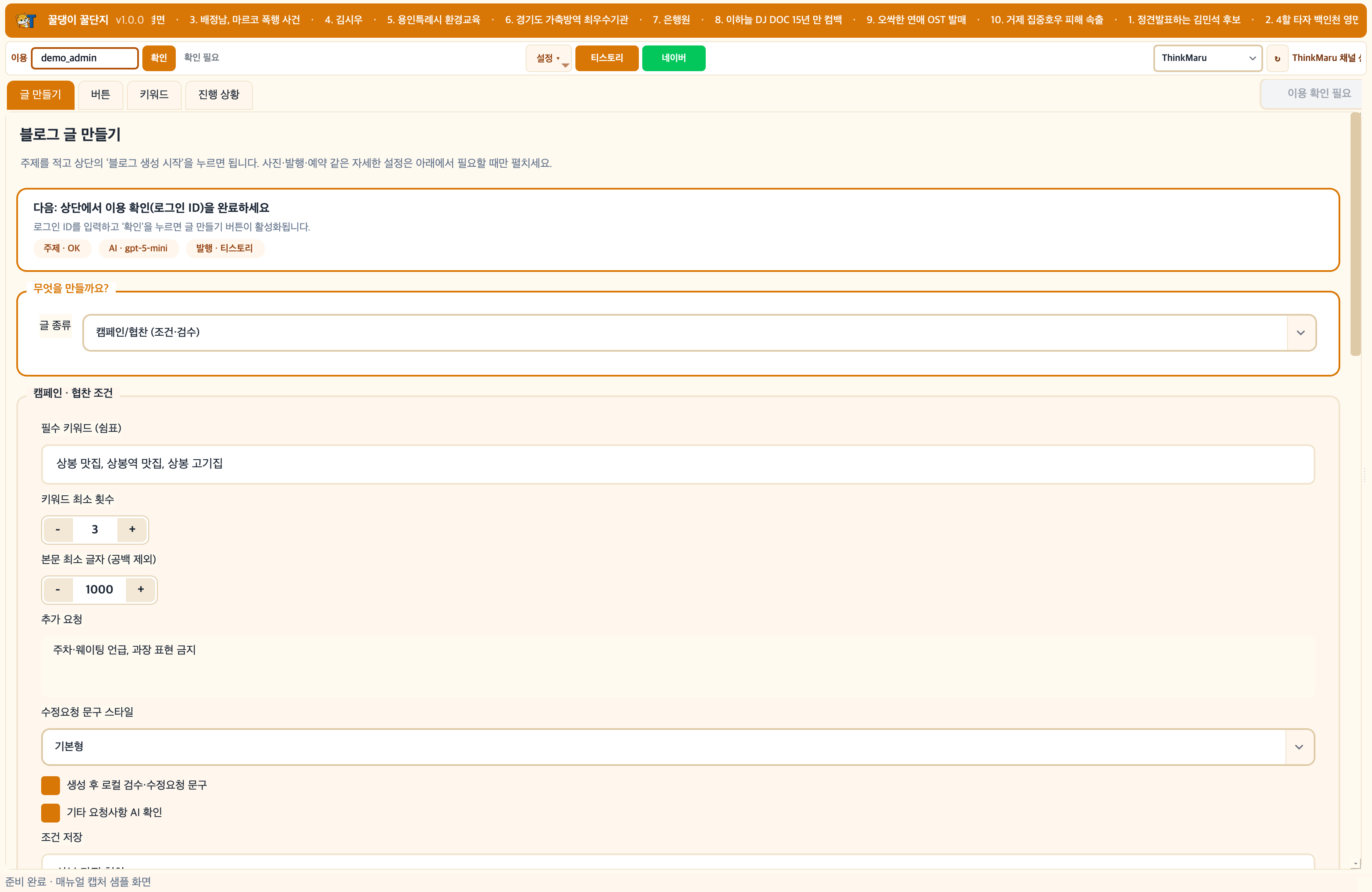The image size is (1372, 892).
Task: Click the orange 확인 button
Action: click(x=159, y=58)
